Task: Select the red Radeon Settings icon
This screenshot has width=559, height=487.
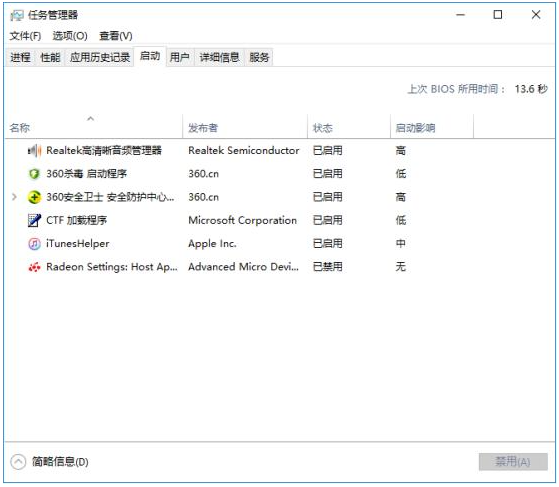Action: pos(34,267)
